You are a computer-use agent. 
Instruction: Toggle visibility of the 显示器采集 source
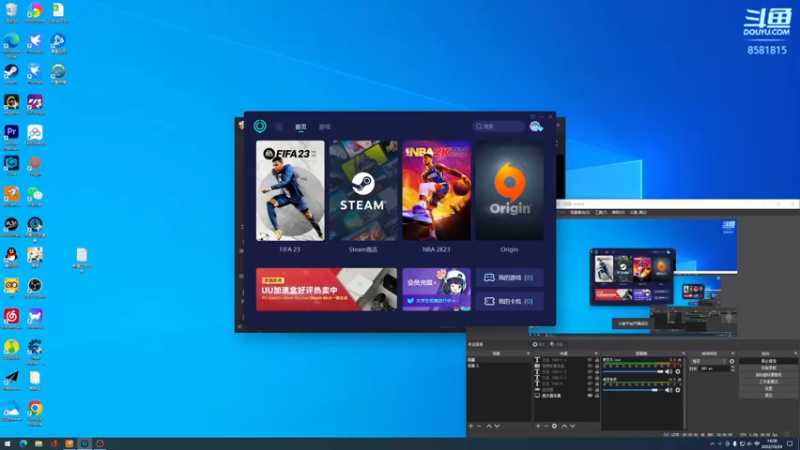coord(590,395)
